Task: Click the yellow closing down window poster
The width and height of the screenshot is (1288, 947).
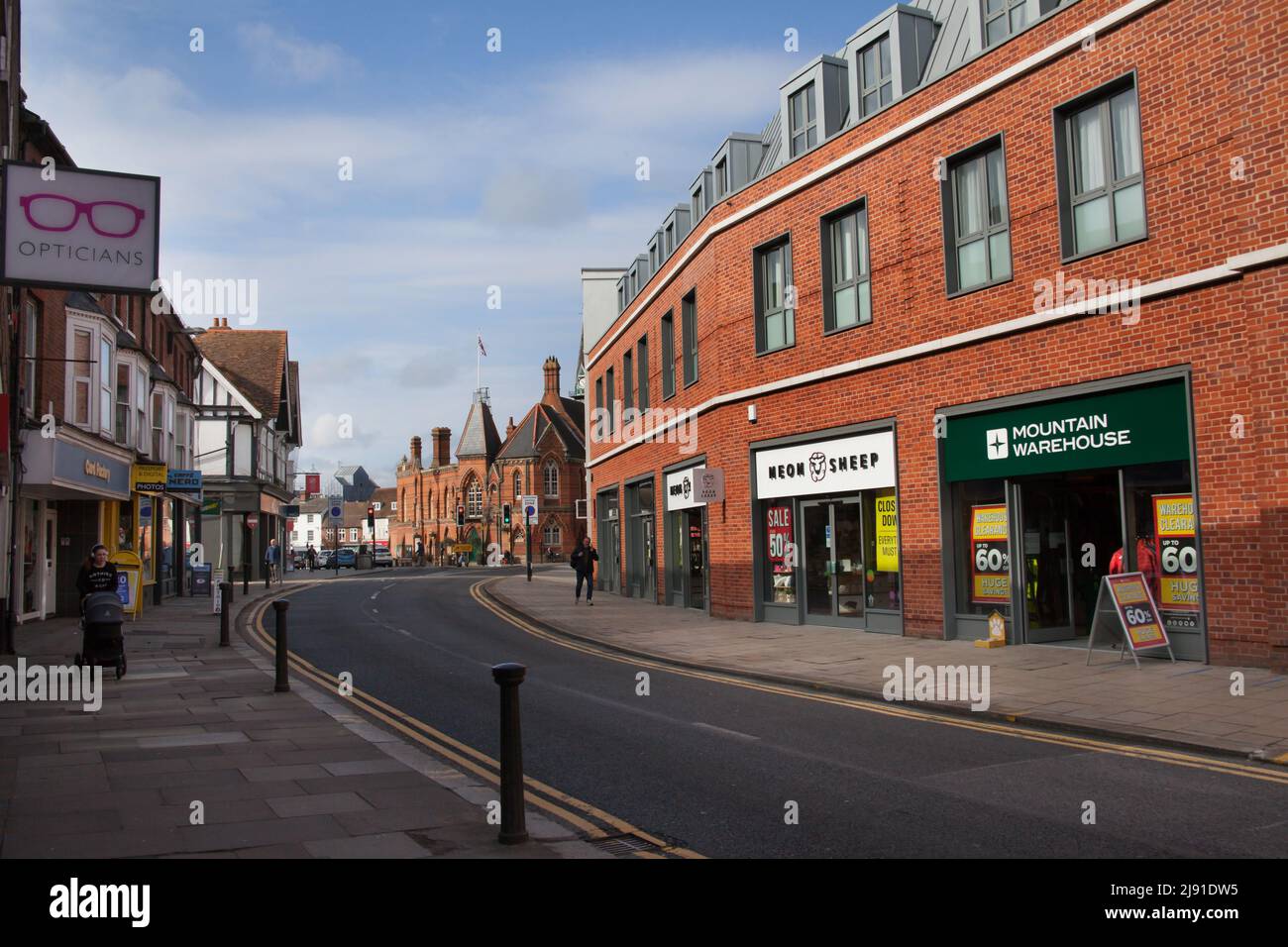Action: click(x=886, y=533)
